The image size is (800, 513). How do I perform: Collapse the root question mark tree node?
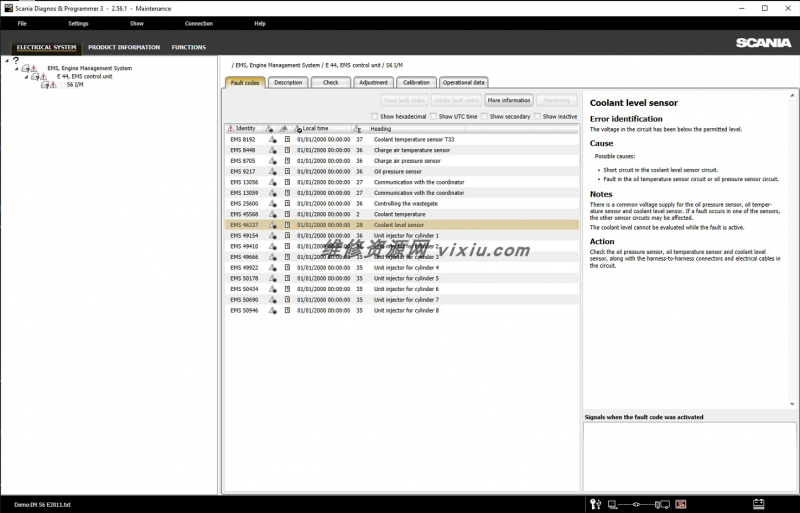7,60
